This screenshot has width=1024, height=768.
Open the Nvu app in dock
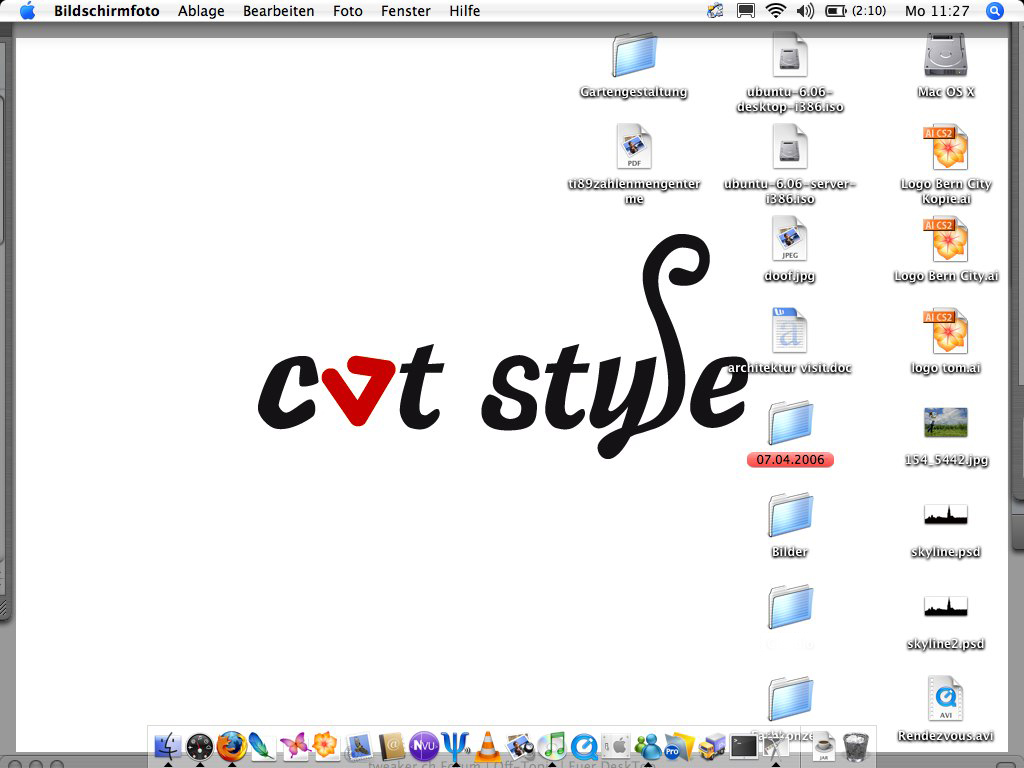(423, 746)
